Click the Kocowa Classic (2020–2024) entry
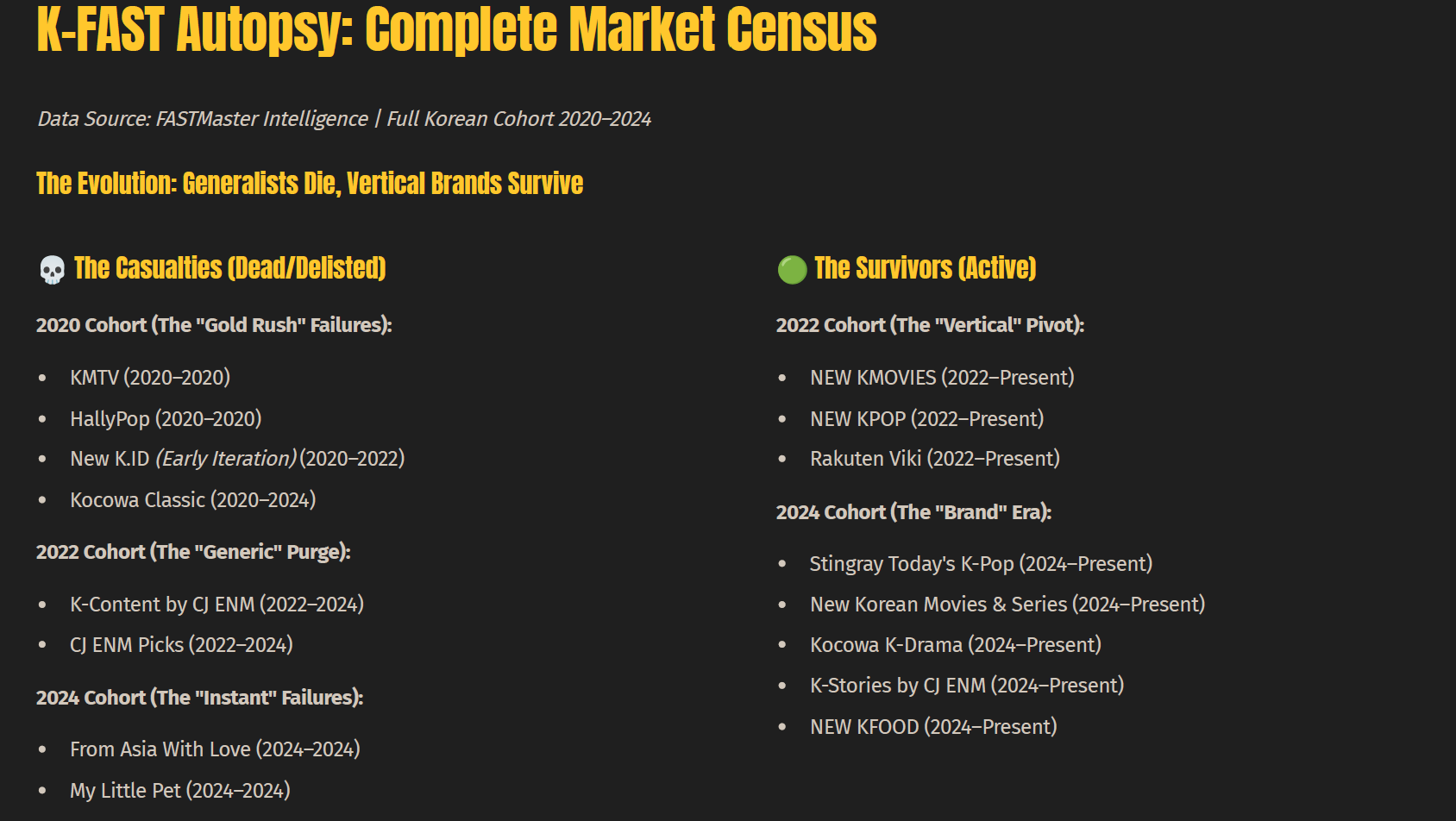This screenshot has width=1456, height=821. [193, 500]
